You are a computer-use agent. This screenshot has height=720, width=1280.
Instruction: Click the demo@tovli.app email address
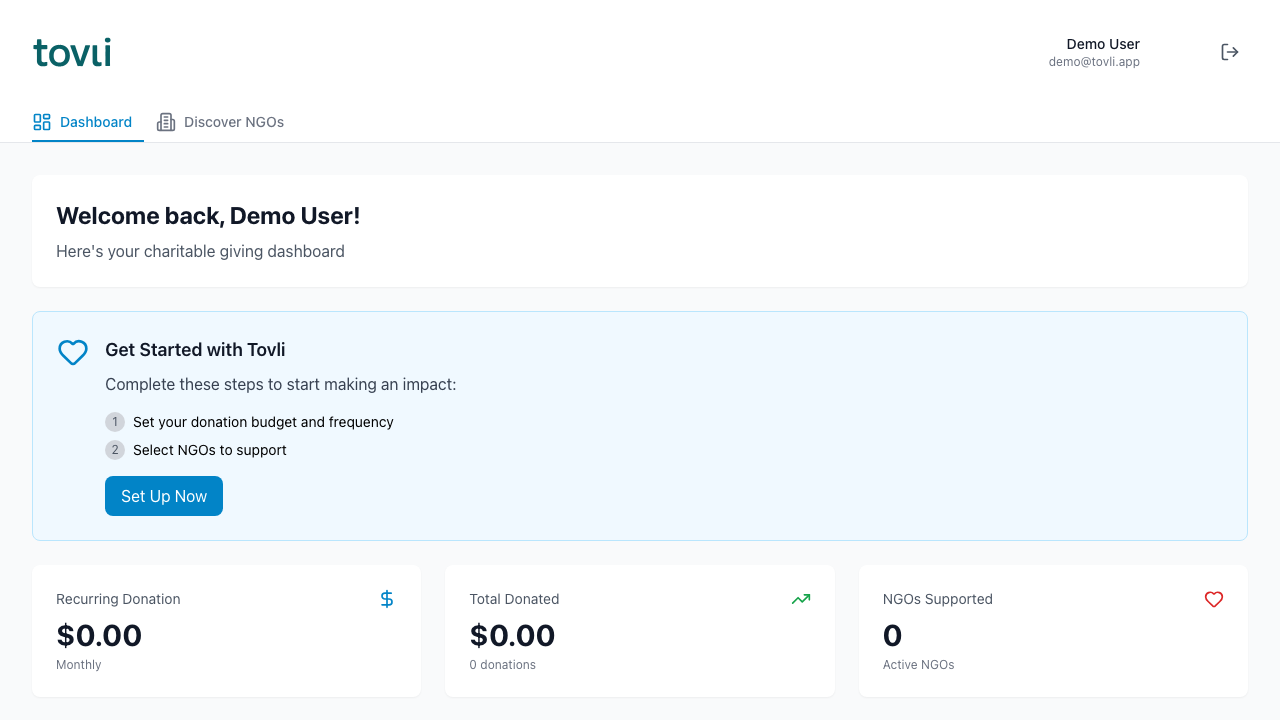[x=1094, y=62]
